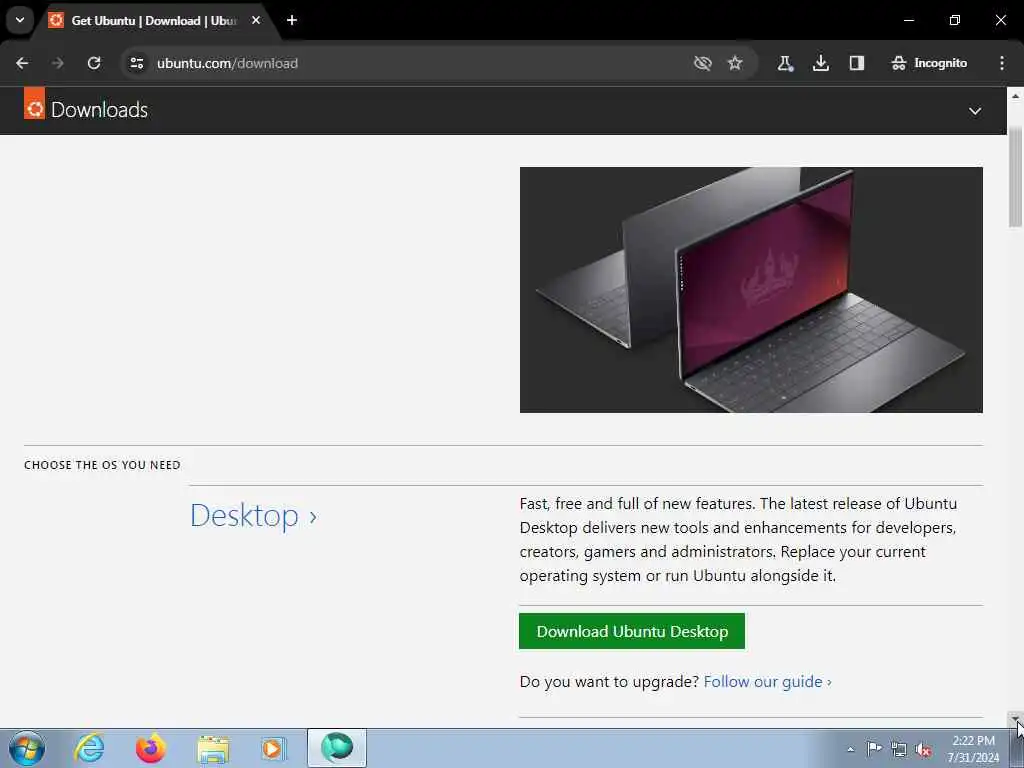Open Windows Media Player from taskbar
The image size is (1024, 768).
pos(274,748)
